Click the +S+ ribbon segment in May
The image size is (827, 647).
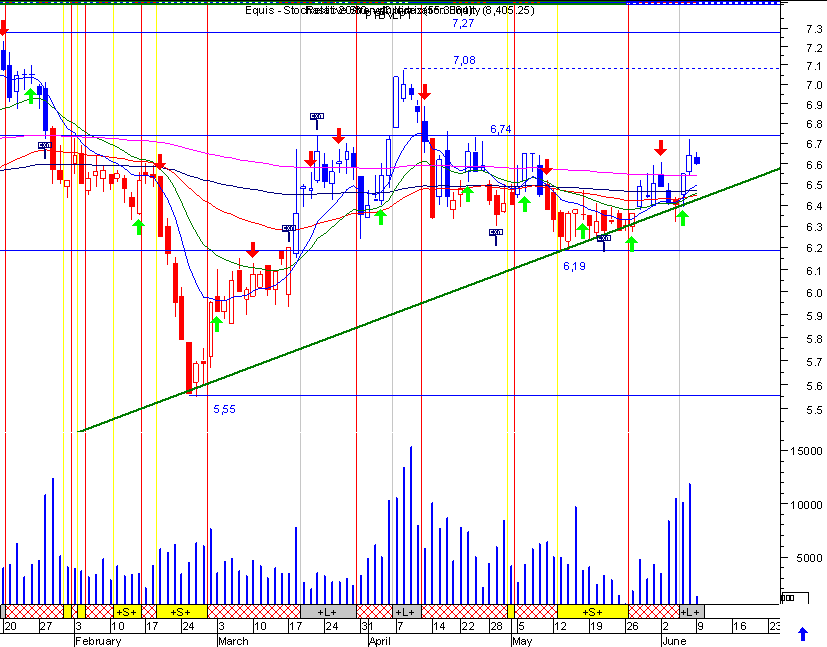click(592, 612)
